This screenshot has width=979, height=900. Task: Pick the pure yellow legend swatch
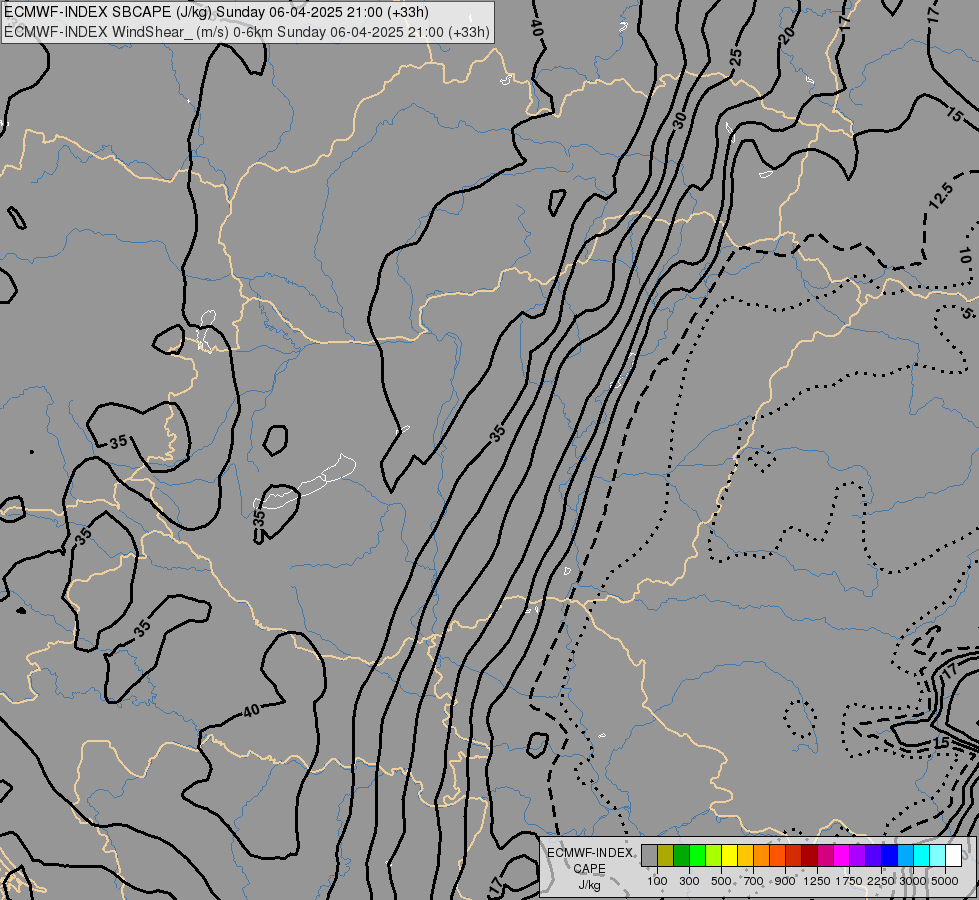point(729,856)
